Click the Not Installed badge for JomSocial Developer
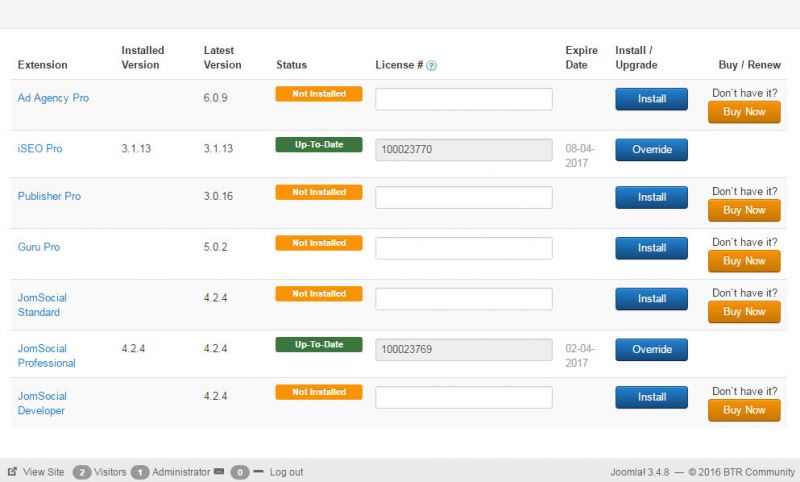The height and width of the screenshot is (482, 800). (319, 392)
